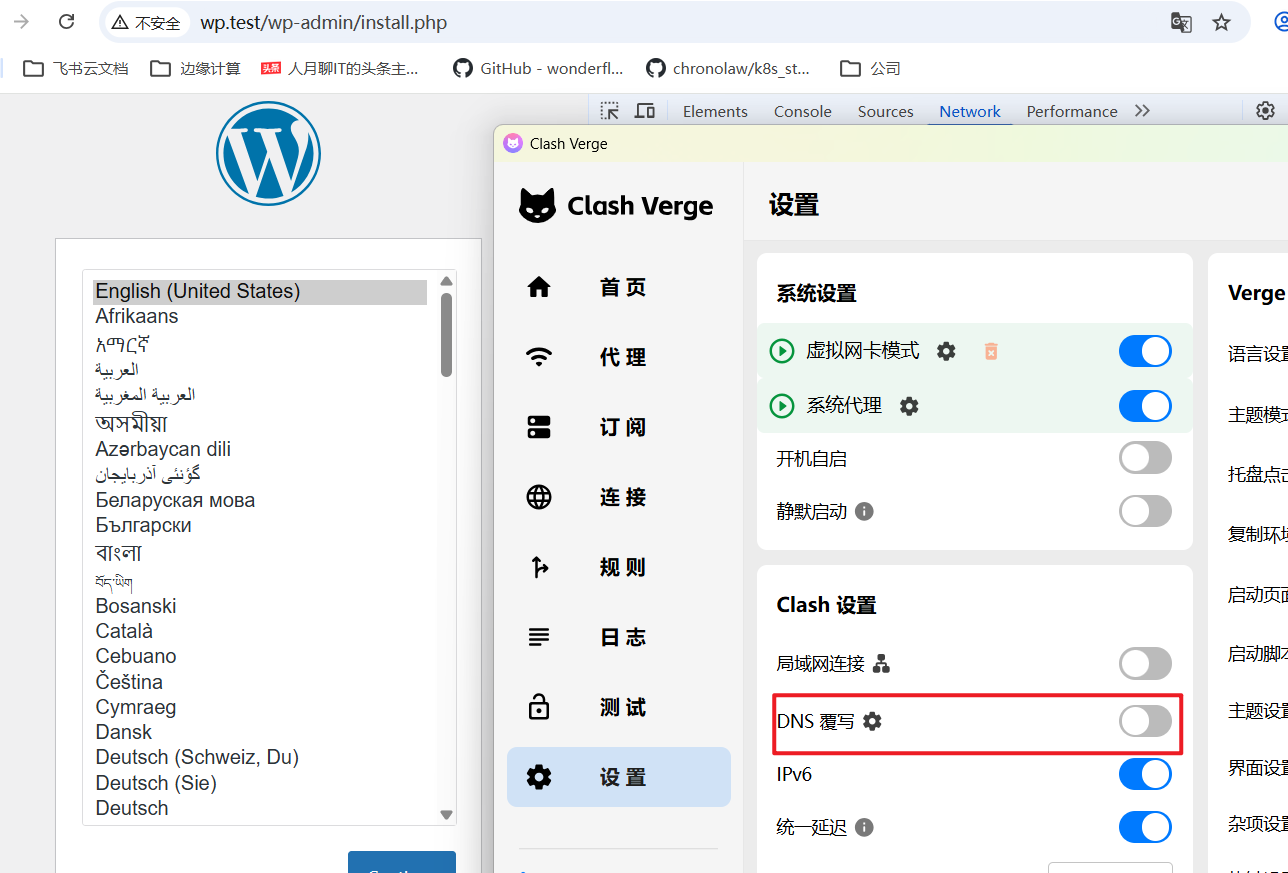The image size is (1288, 873).
Task: Click the 不安全 security warning indicator
Action: pyautogui.click(x=146, y=22)
